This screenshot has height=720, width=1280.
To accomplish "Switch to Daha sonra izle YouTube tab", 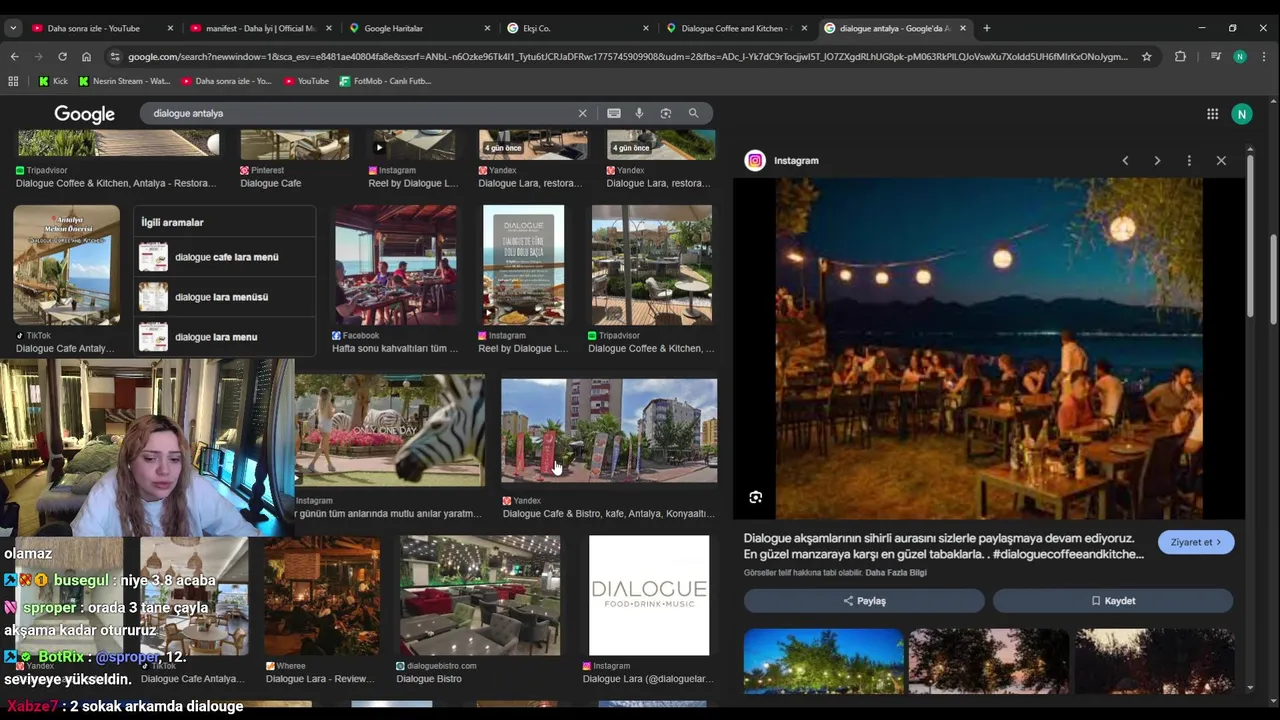I will coord(93,28).
